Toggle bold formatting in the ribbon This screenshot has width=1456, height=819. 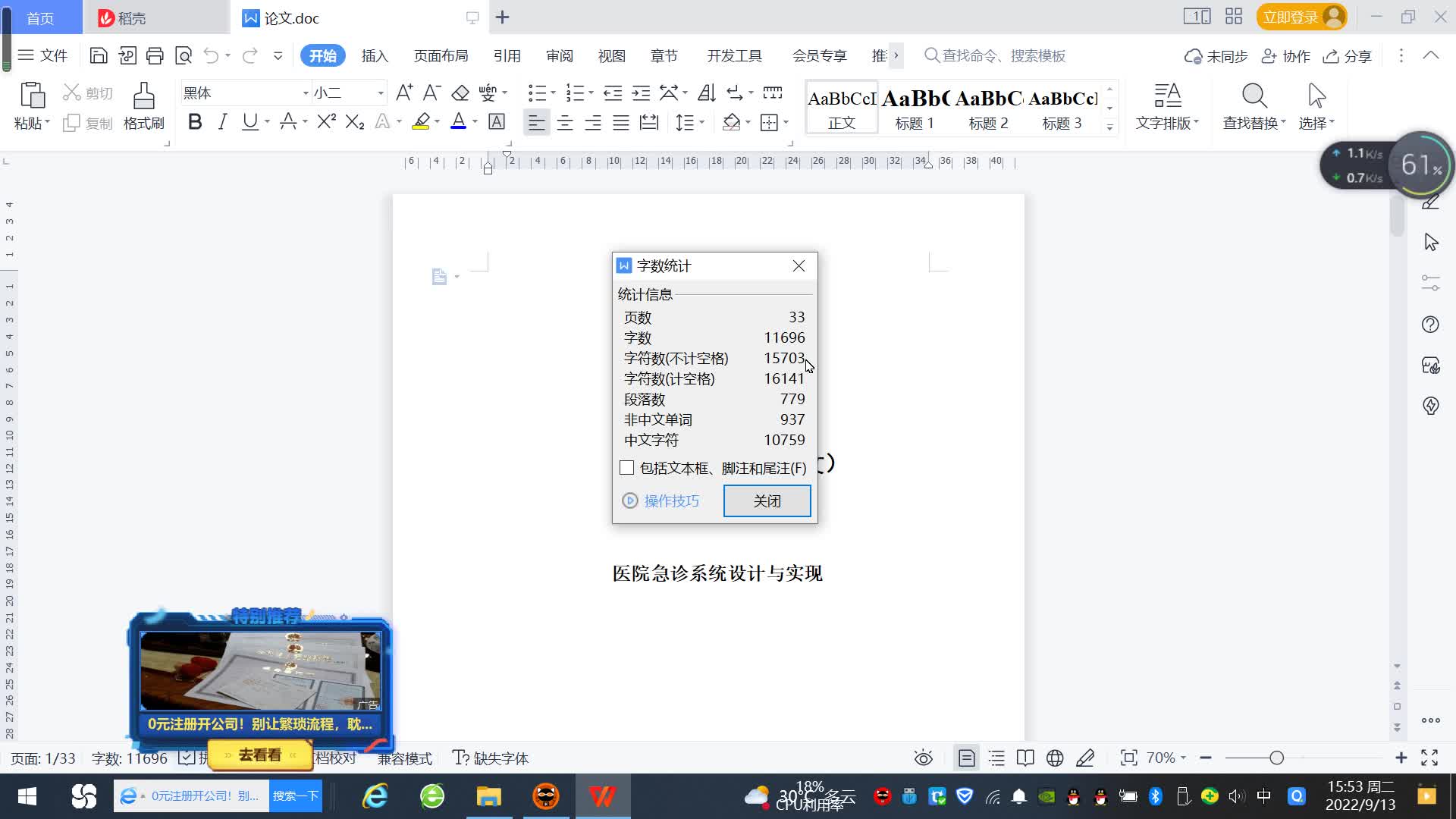pos(195,122)
